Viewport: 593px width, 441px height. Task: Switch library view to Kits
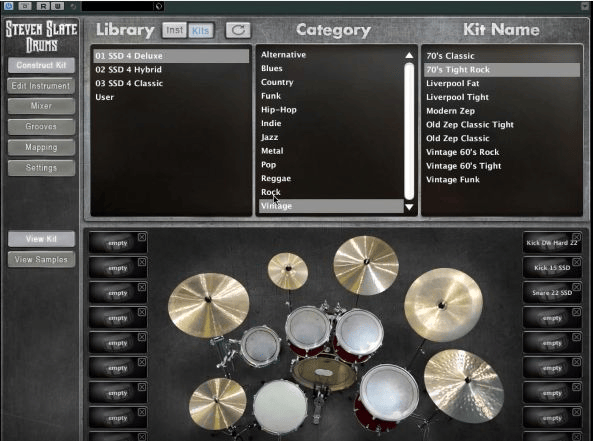point(200,31)
